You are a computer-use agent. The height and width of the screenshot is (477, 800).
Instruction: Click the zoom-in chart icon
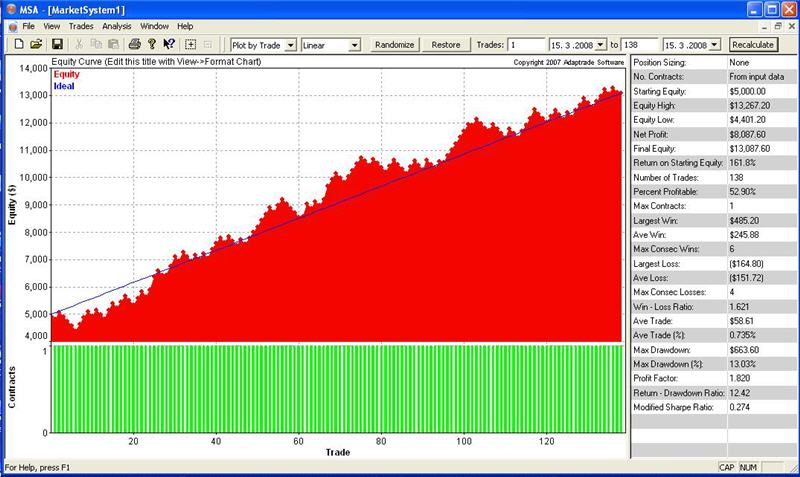pos(190,44)
